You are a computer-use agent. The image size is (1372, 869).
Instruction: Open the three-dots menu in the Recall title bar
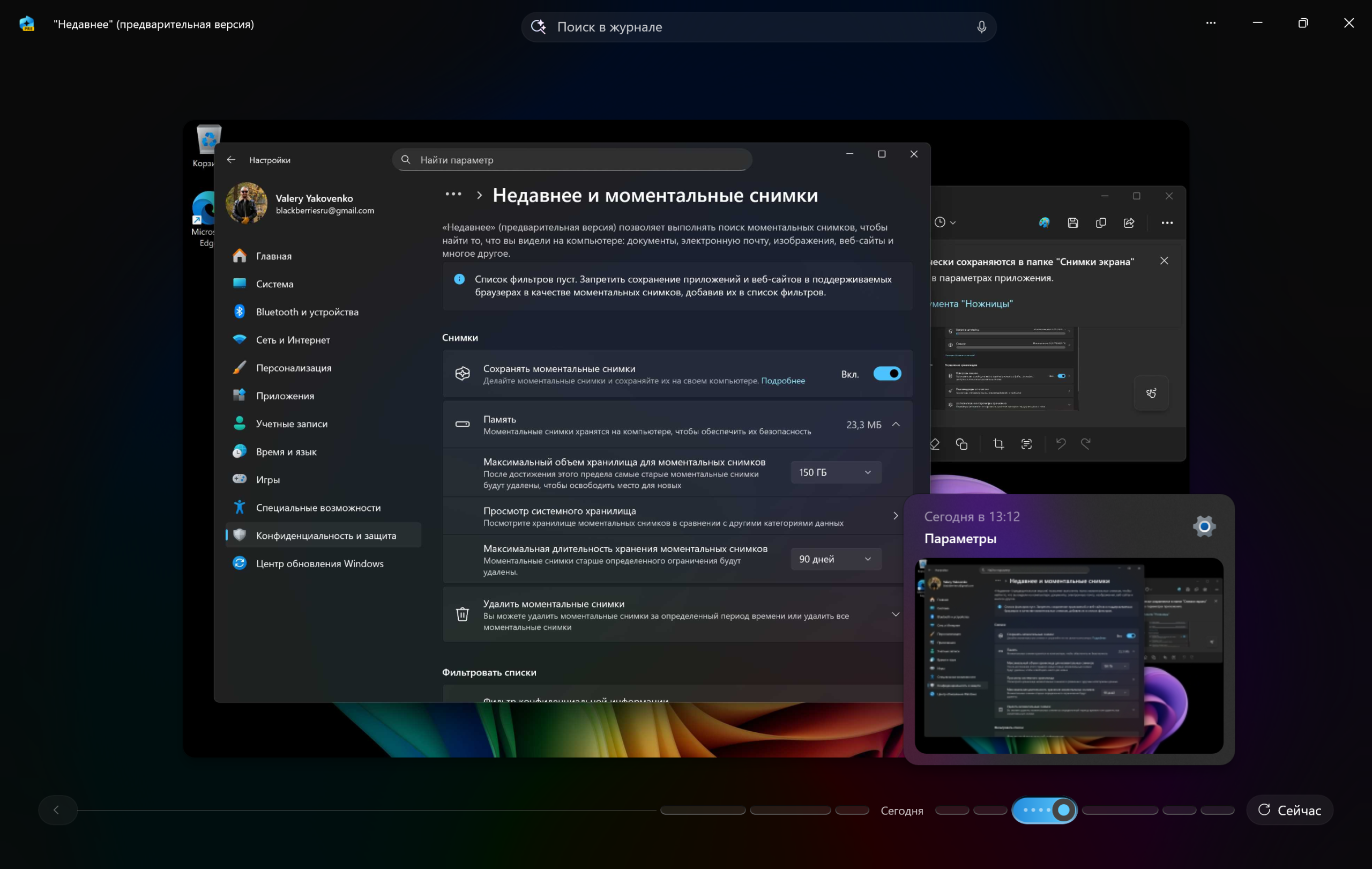[1211, 23]
